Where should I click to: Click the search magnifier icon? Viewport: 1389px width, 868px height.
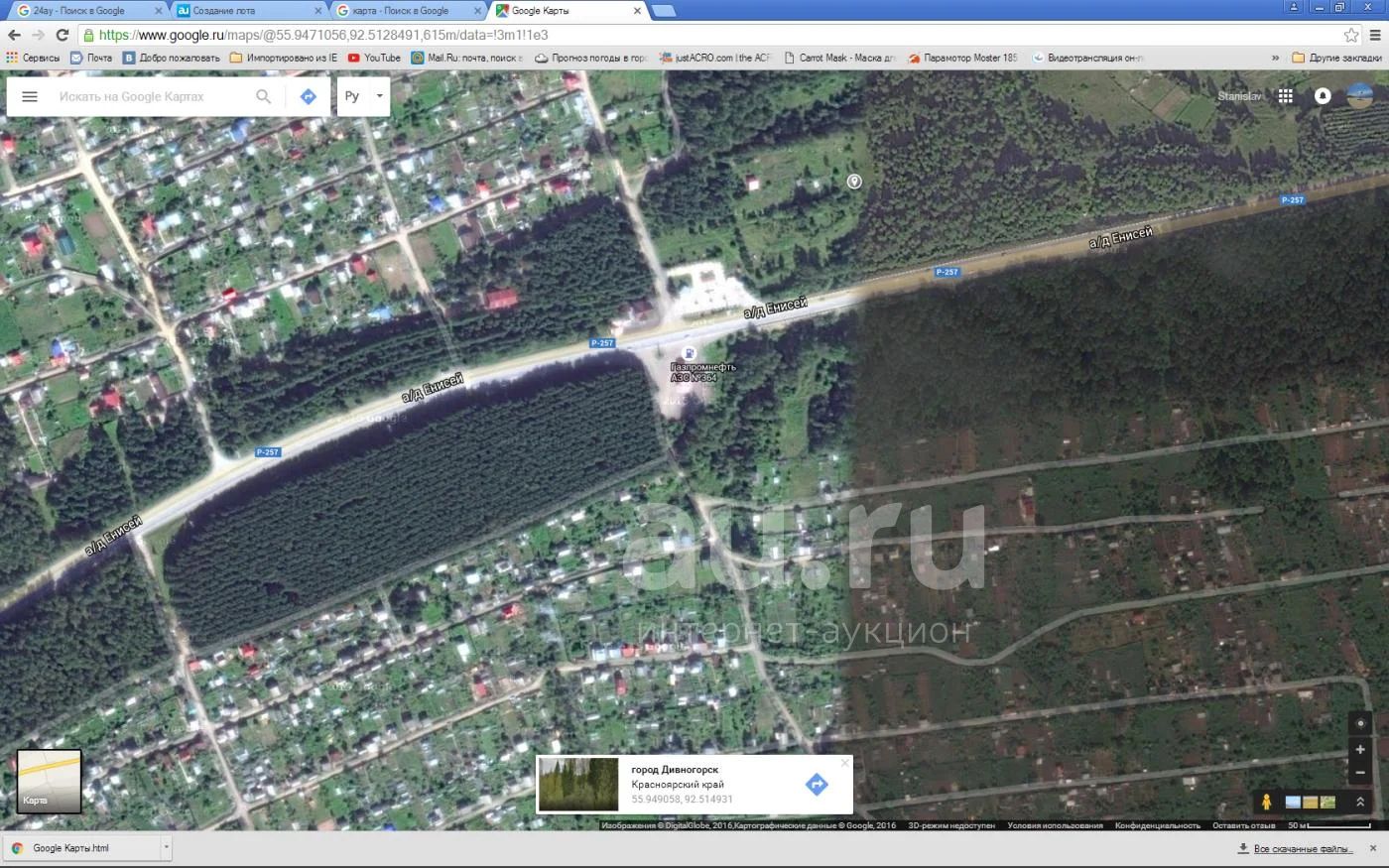(263, 96)
